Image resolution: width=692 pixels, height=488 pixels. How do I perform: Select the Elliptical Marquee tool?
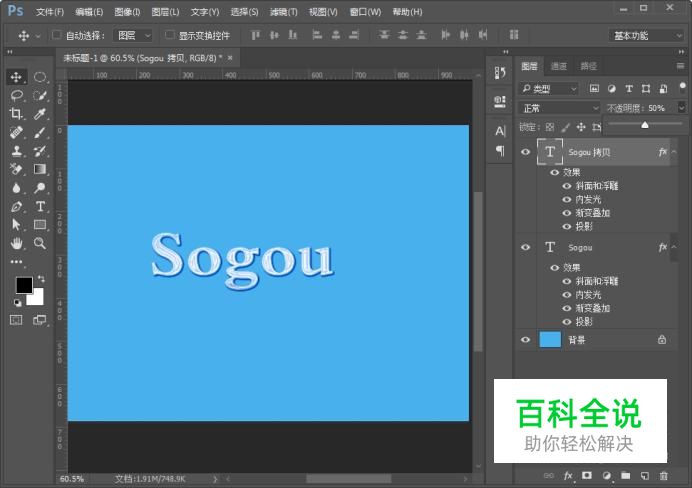pos(40,77)
